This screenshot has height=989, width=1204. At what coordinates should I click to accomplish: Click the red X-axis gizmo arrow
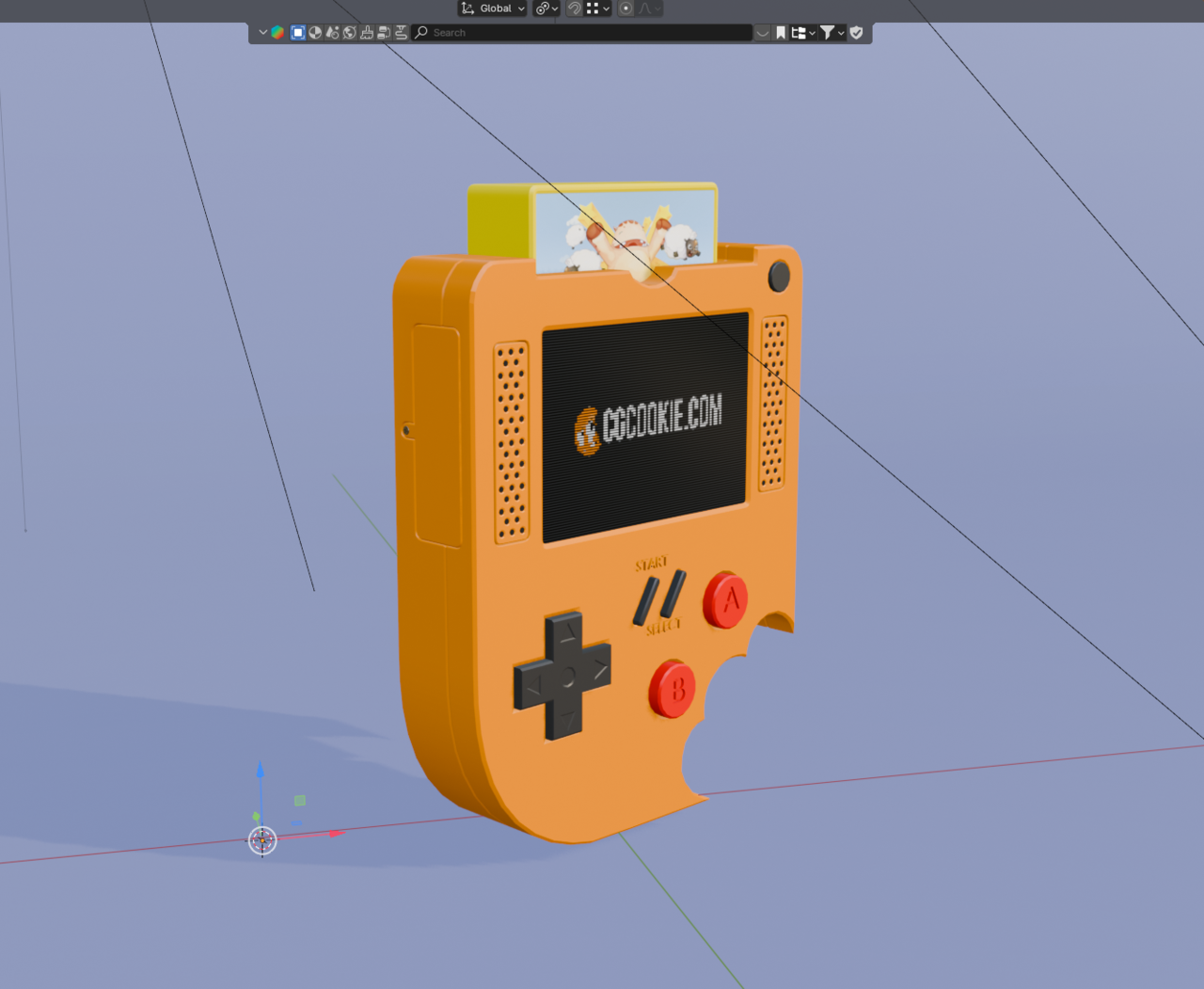click(336, 833)
